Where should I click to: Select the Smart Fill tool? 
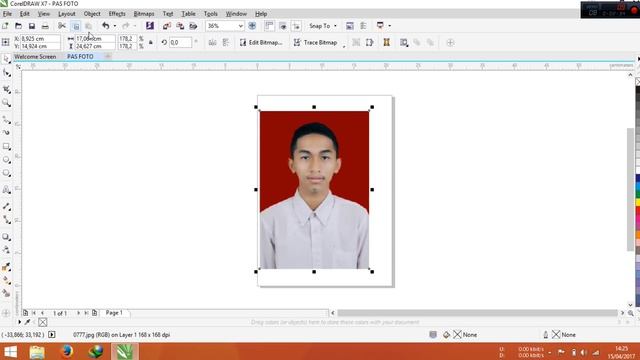point(6,293)
